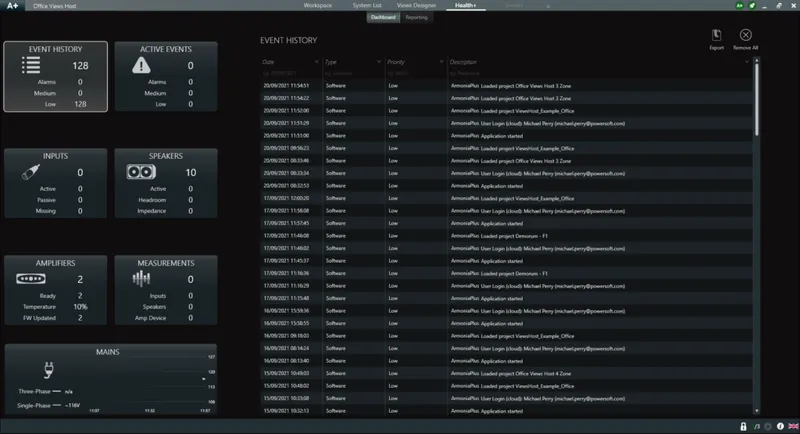Click the green A+ account icon

tap(739, 6)
